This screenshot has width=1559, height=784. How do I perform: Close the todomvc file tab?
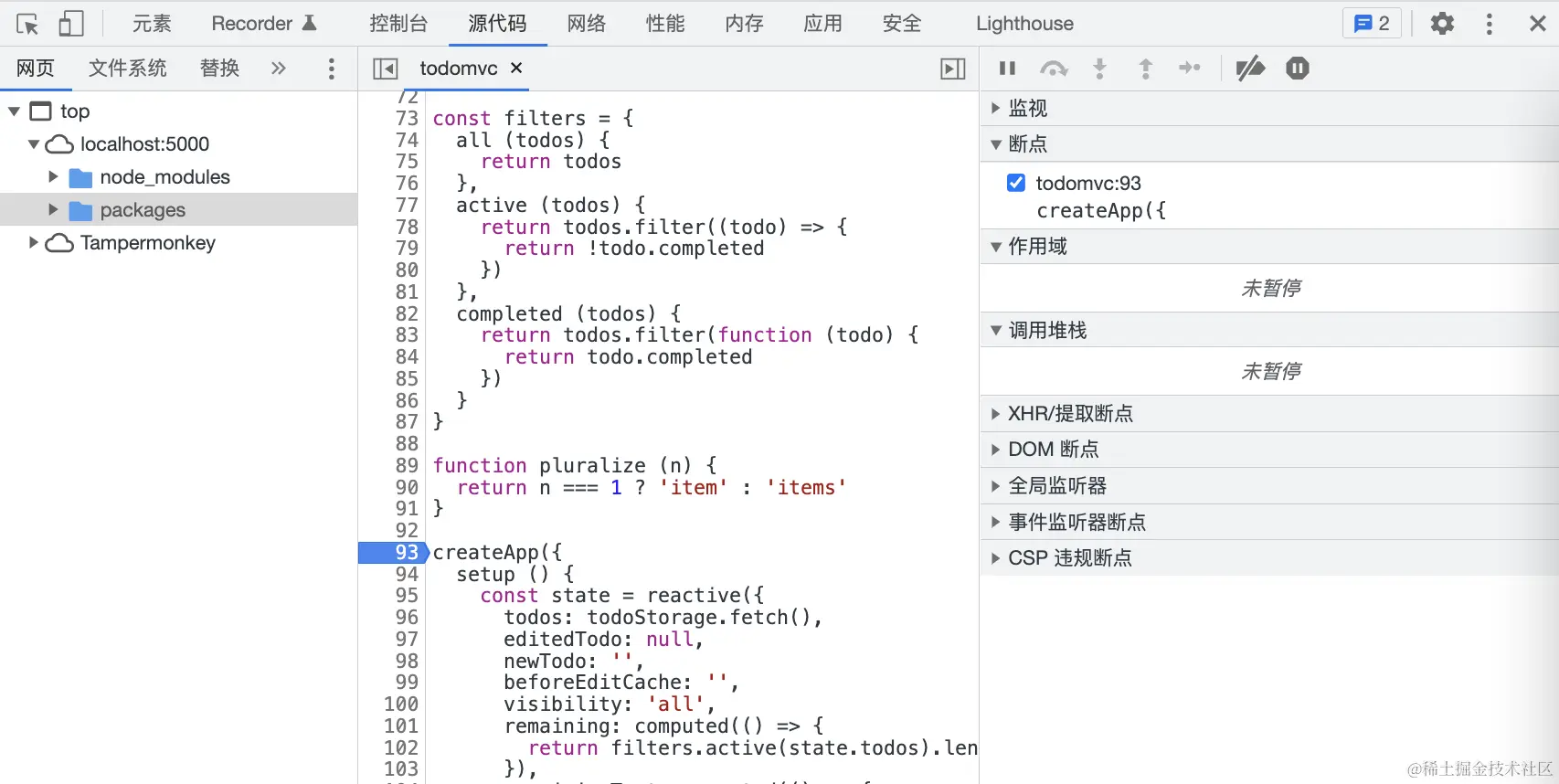(516, 68)
